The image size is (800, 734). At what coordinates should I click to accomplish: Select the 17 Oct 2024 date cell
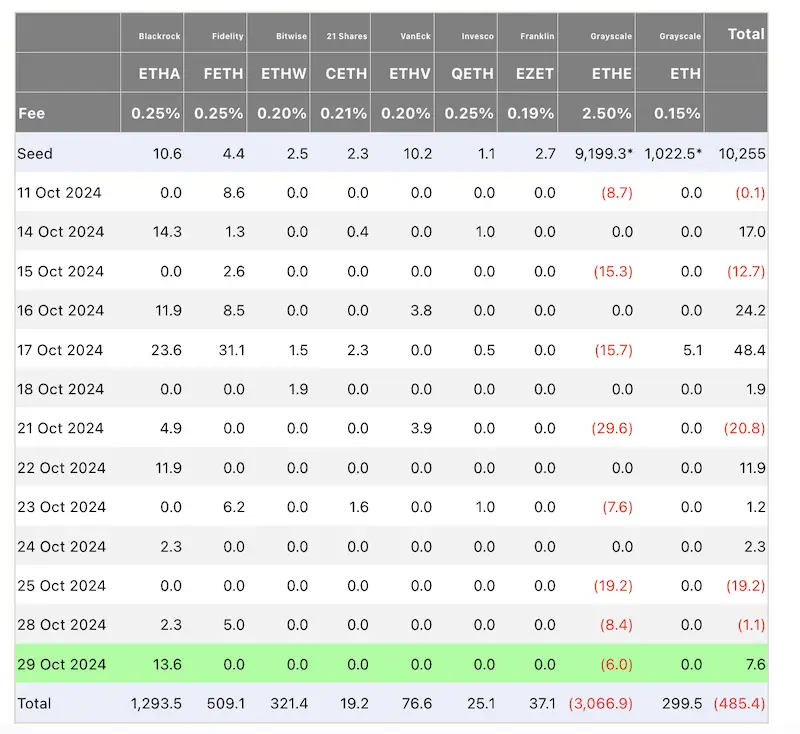pyautogui.click(x=61, y=350)
